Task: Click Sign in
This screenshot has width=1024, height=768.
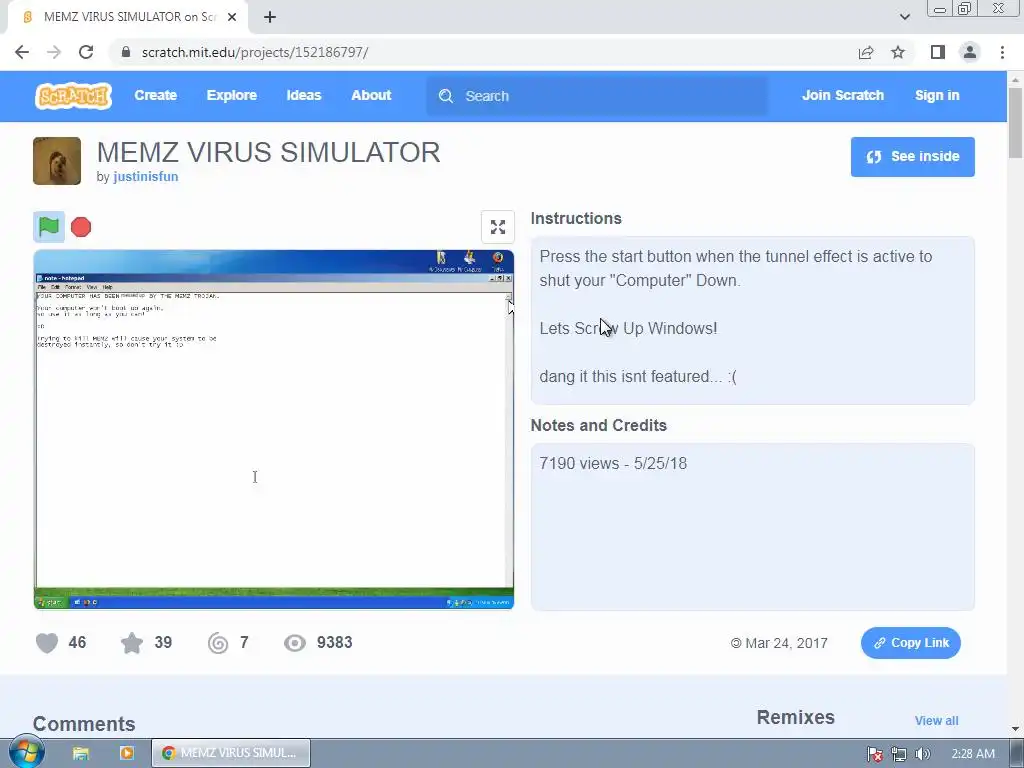Action: point(937,95)
